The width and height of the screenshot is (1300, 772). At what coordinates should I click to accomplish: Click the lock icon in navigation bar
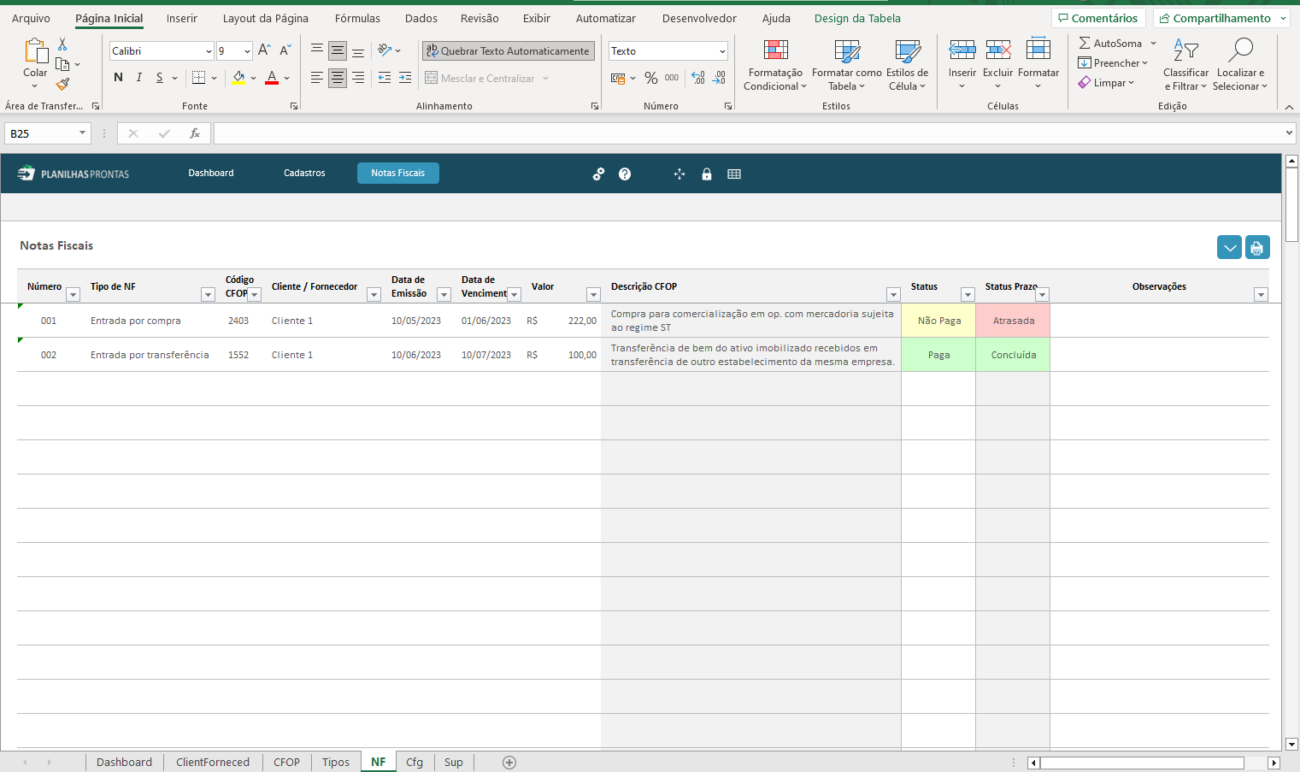point(706,173)
